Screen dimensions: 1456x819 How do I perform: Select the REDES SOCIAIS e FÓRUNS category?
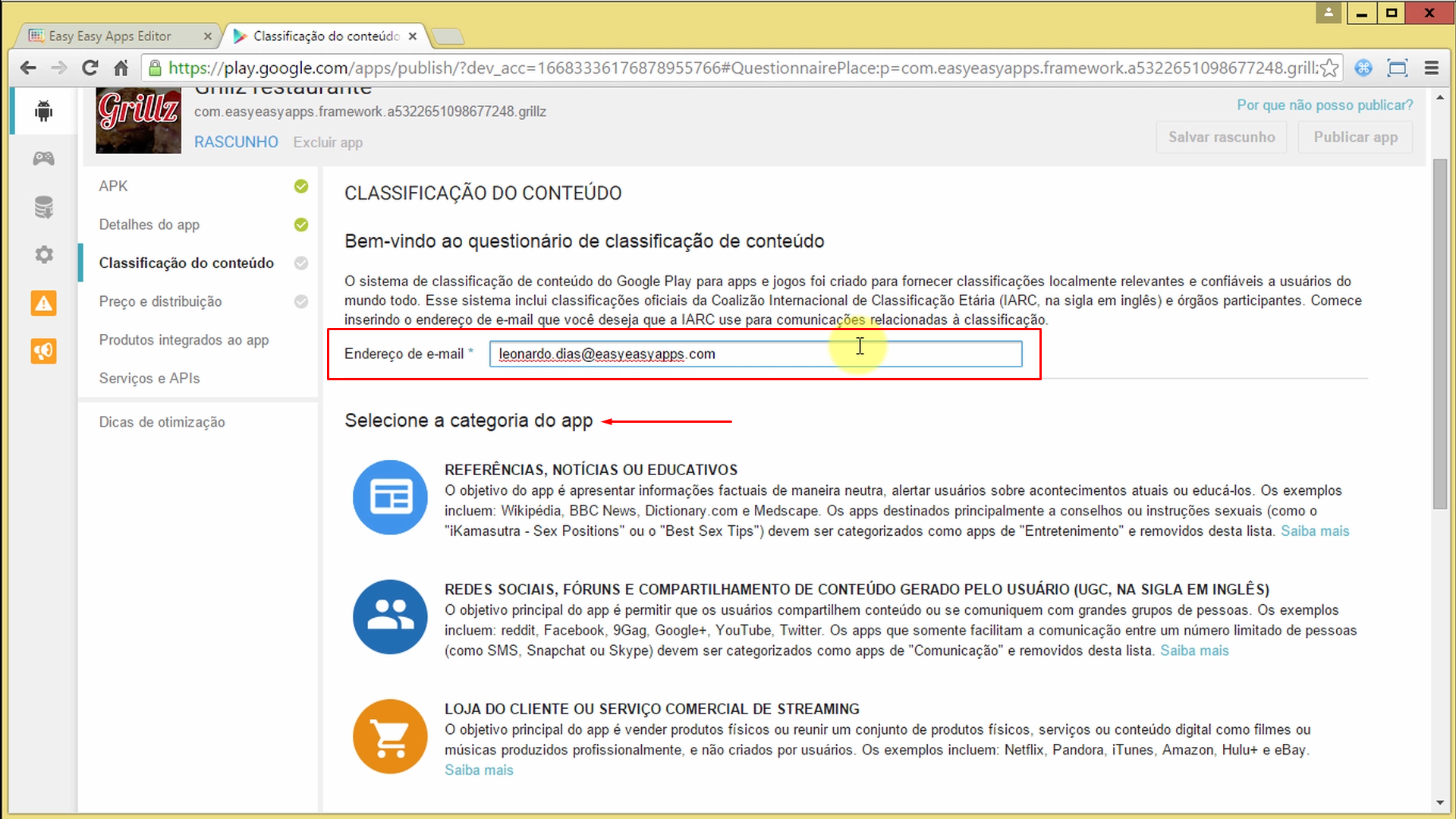pos(389,616)
